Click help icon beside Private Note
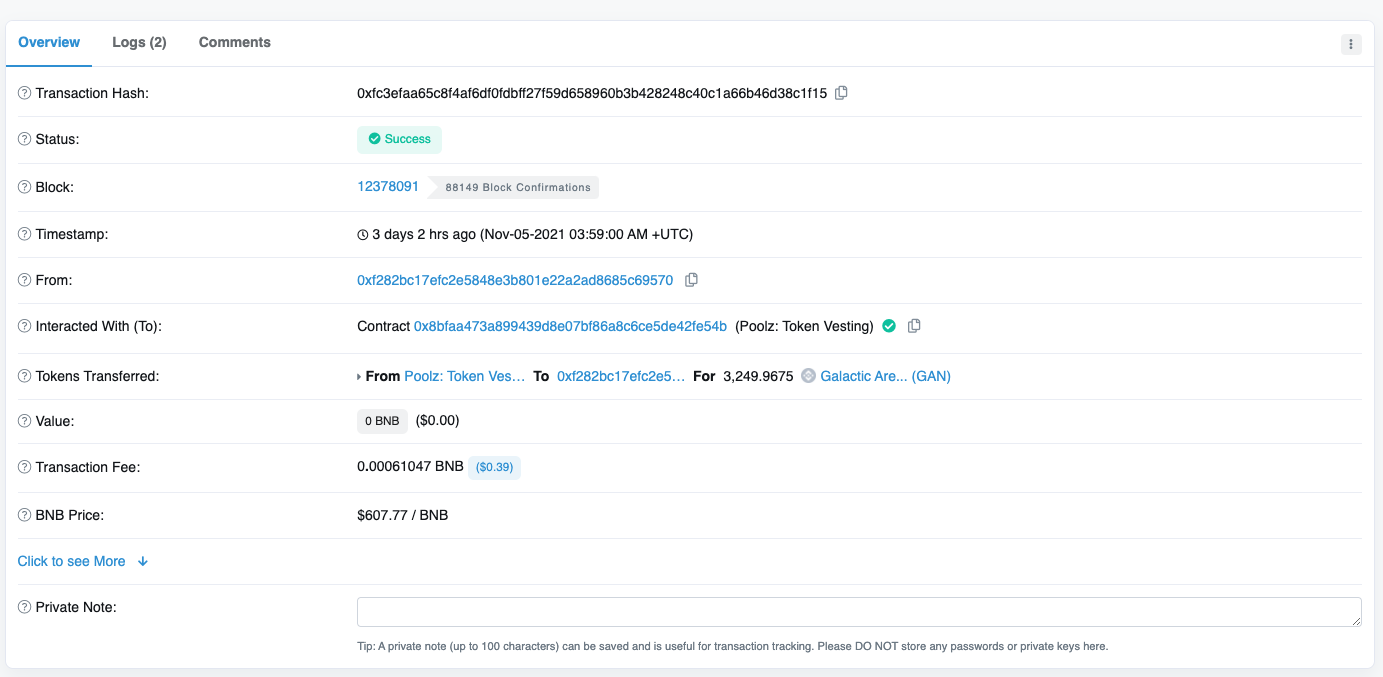This screenshot has width=1383, height=677. pos(25,607)
